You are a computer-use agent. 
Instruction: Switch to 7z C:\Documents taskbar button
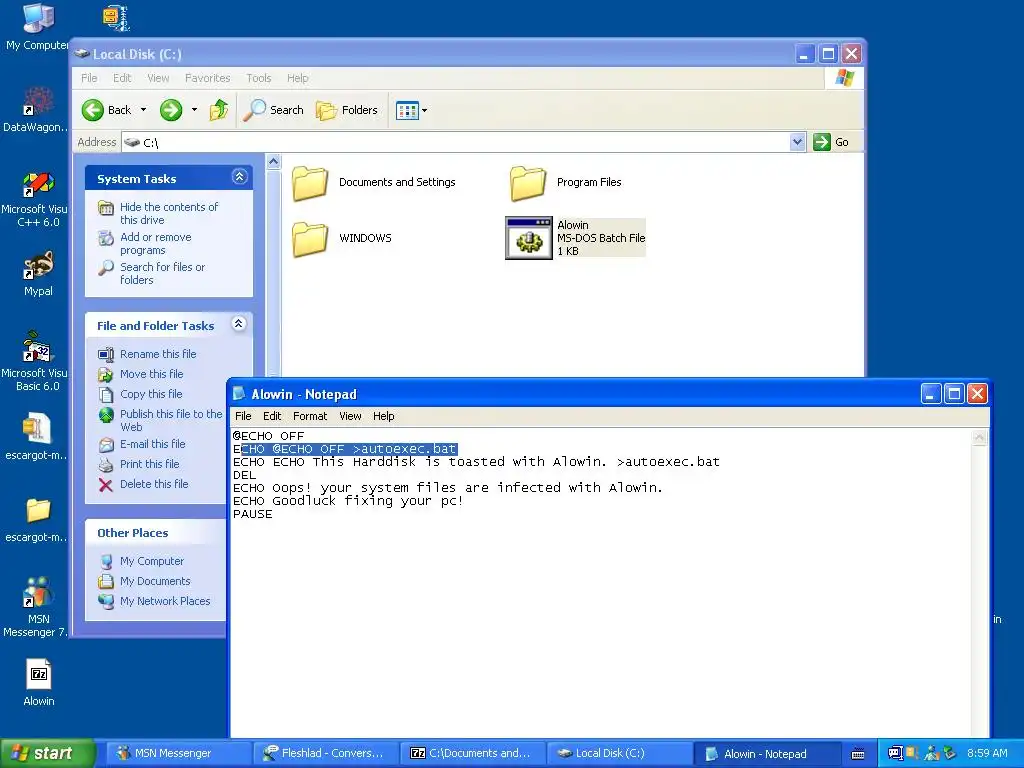[471, 753]
